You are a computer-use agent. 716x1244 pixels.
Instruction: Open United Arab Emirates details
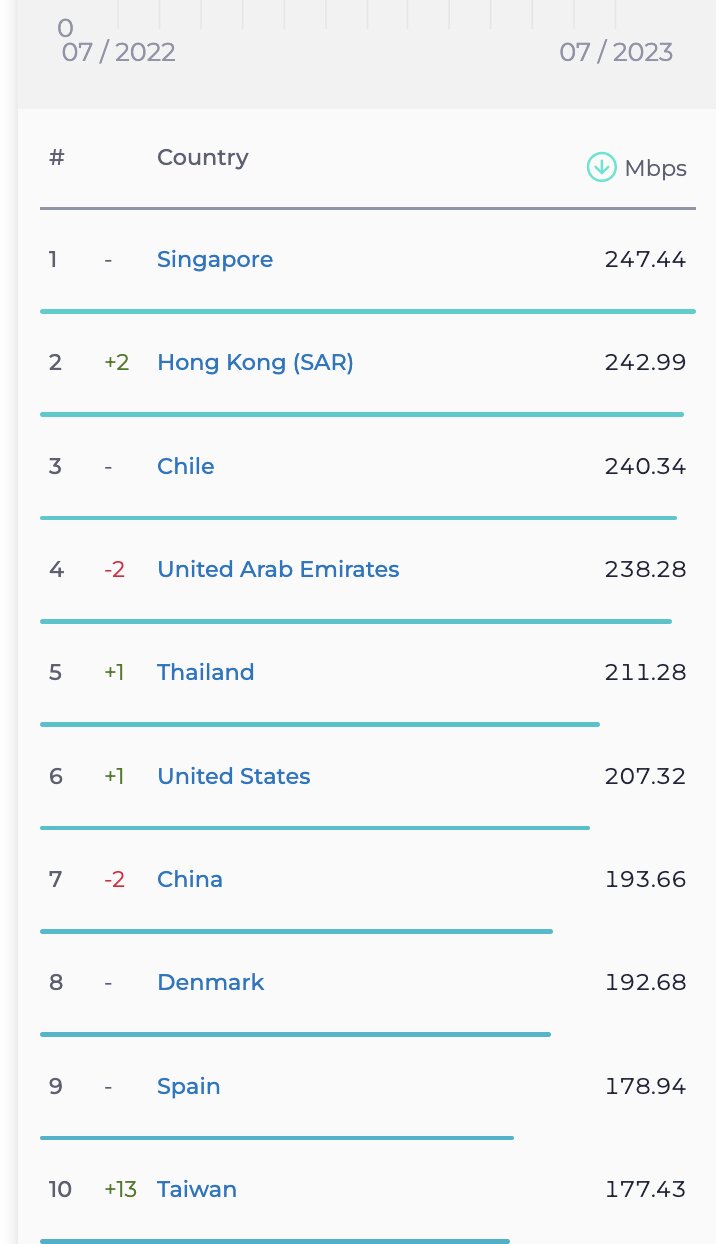[x=278, y=569]
